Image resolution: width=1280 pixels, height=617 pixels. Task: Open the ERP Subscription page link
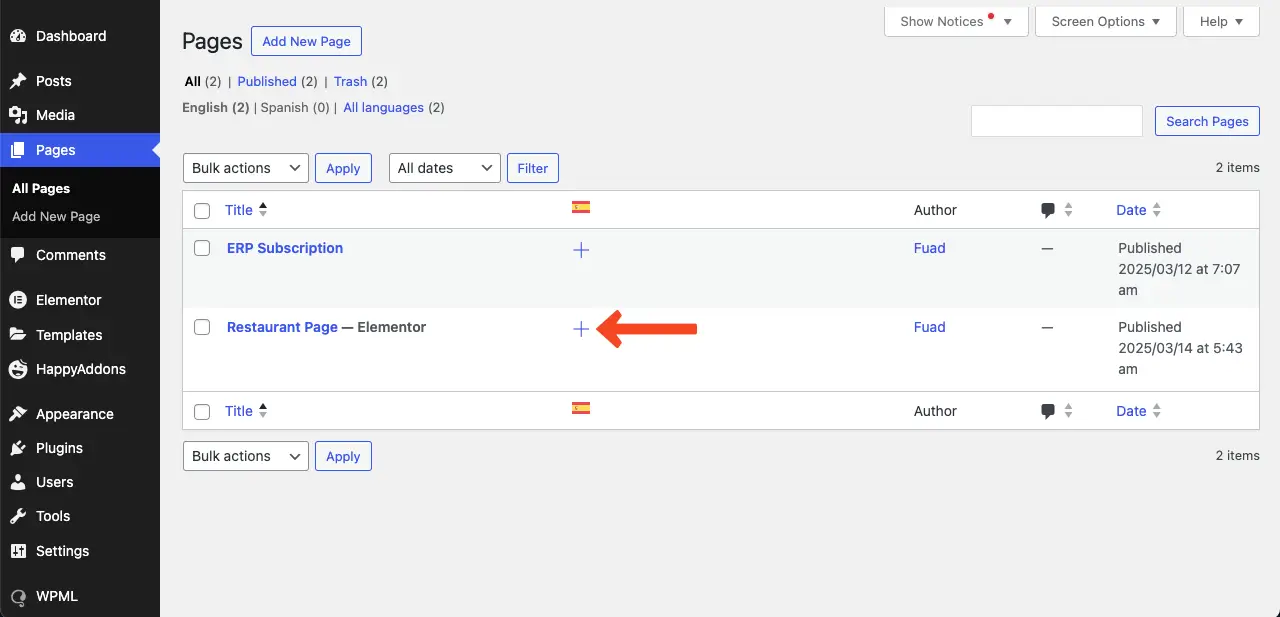point(285,248)
